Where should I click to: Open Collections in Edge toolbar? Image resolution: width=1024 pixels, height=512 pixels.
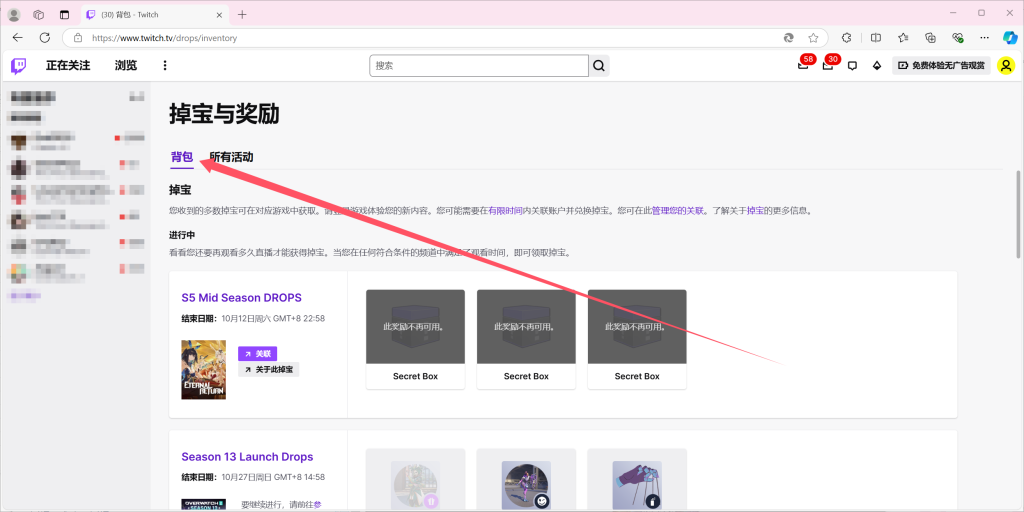tap(931, 38)
